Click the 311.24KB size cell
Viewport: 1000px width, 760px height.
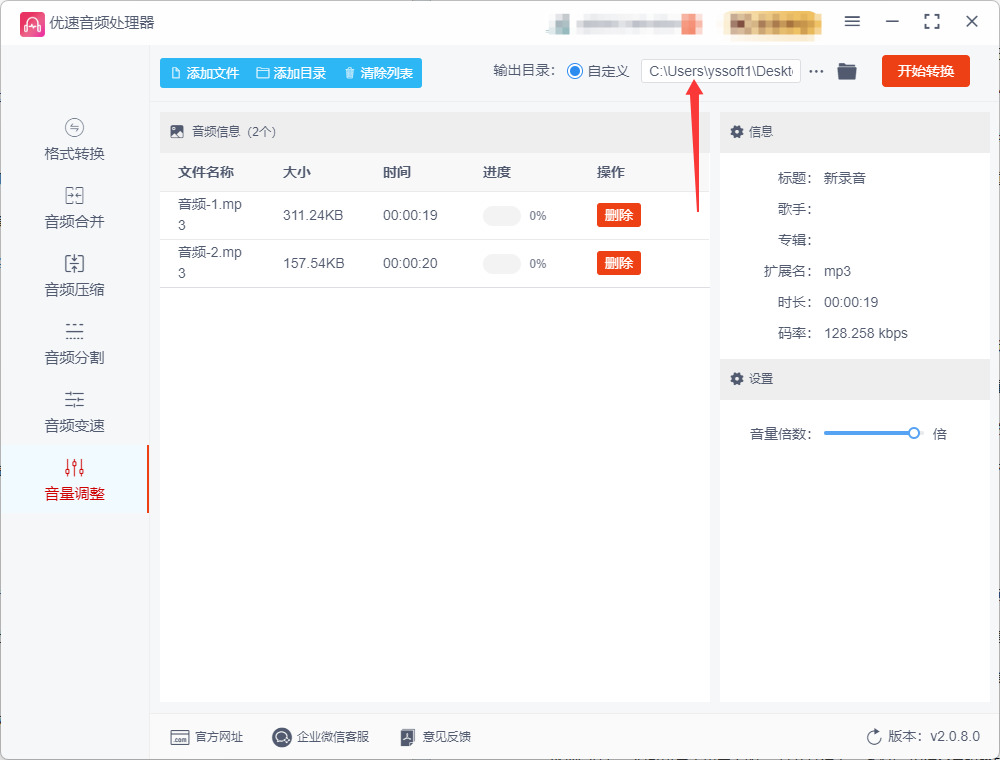coord(313,216)
